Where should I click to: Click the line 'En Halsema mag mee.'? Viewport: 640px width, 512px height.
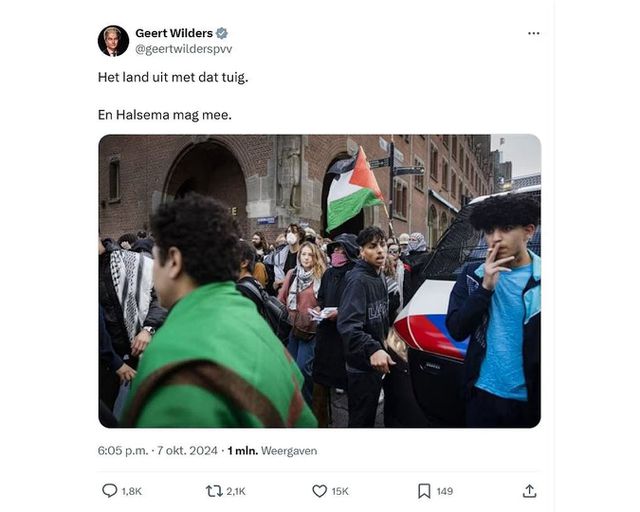(x=164, y=115)
